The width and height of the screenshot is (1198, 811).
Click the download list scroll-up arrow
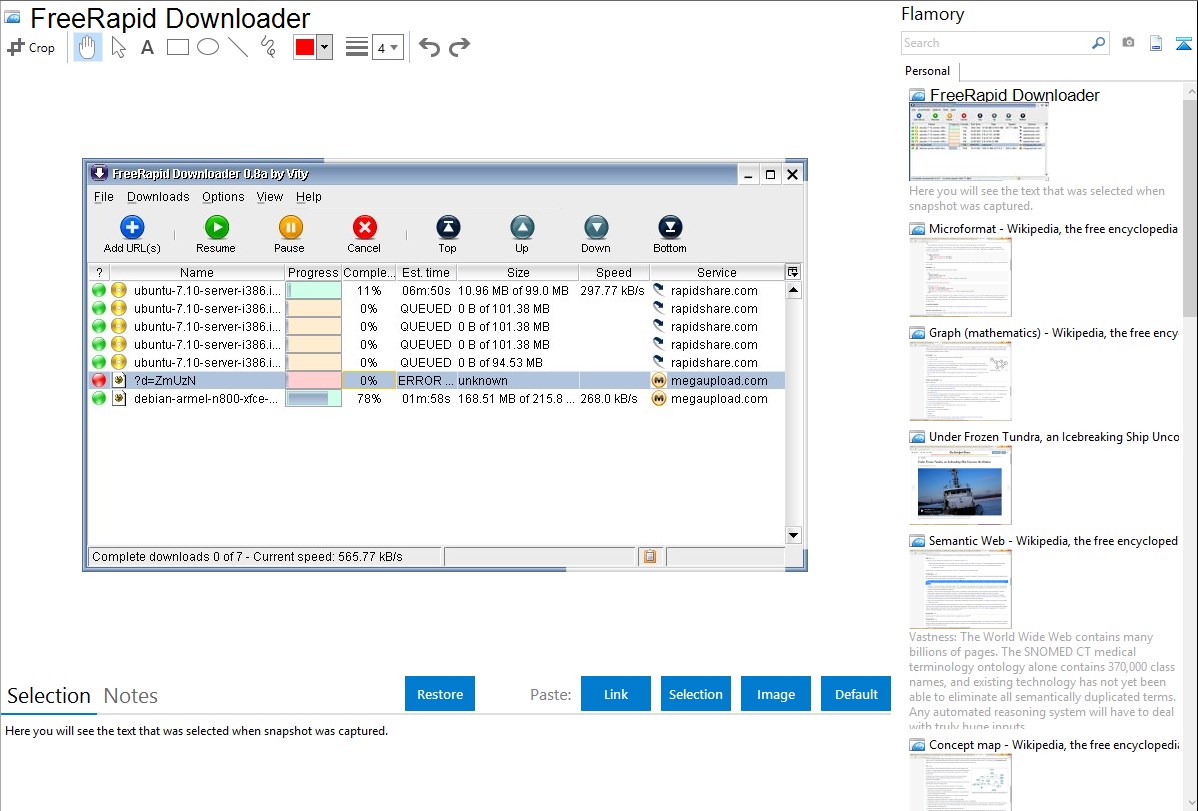[x=793, y=290]
